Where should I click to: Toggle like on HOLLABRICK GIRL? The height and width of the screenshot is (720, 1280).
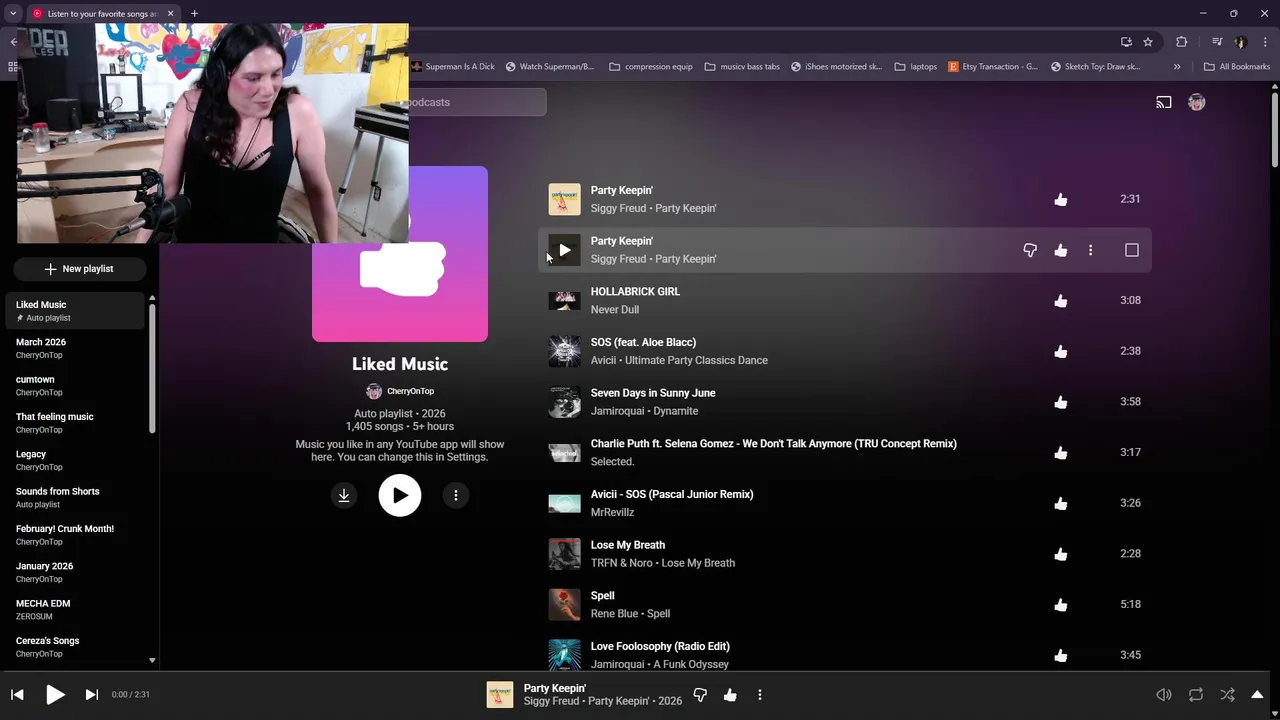point(1061,300)
